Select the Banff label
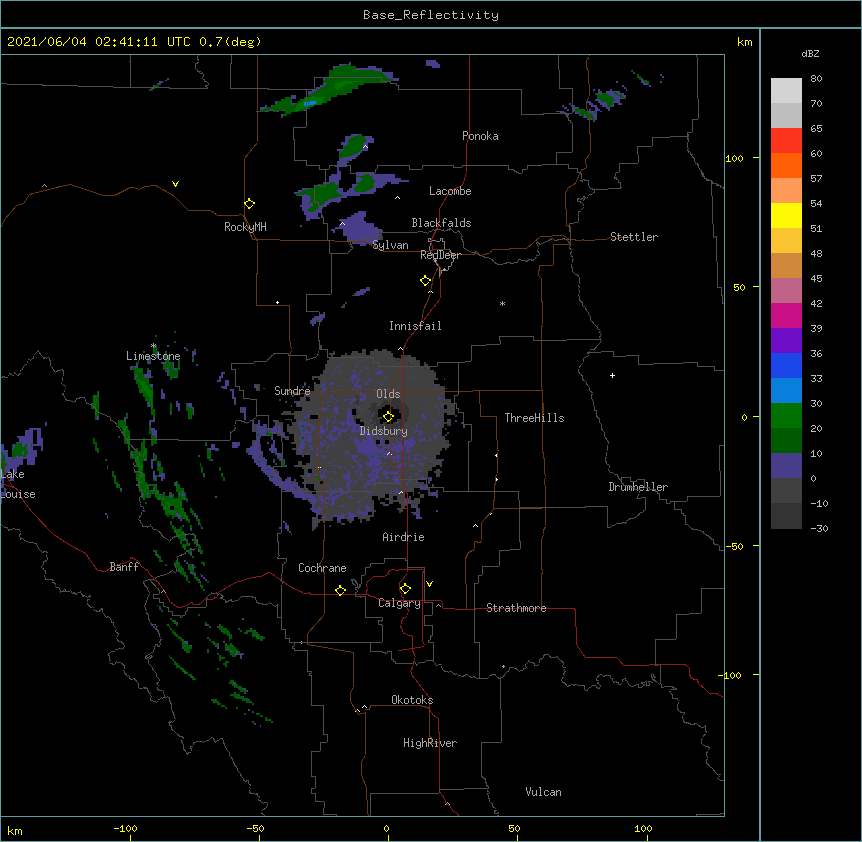Viewport: 862px width, 842px height. (x=124, y=567)
